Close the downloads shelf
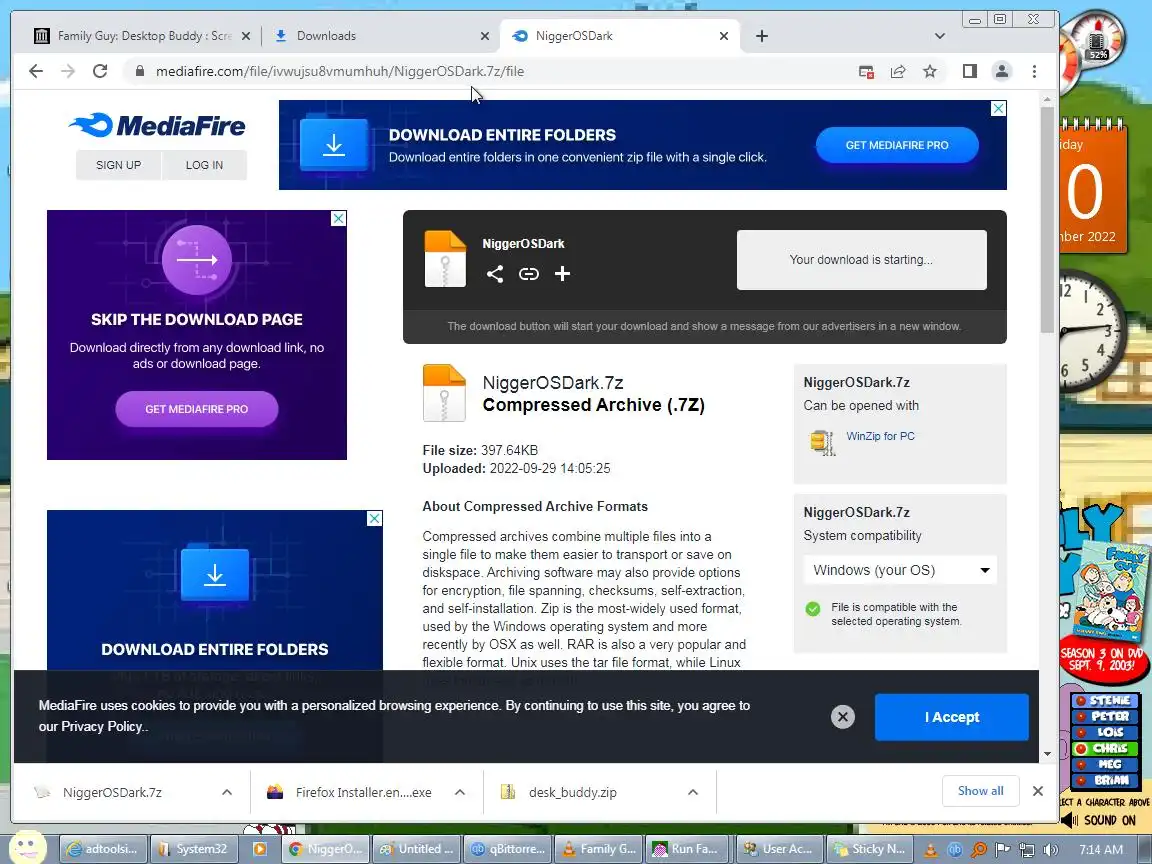 click(x=1037, y=791)
